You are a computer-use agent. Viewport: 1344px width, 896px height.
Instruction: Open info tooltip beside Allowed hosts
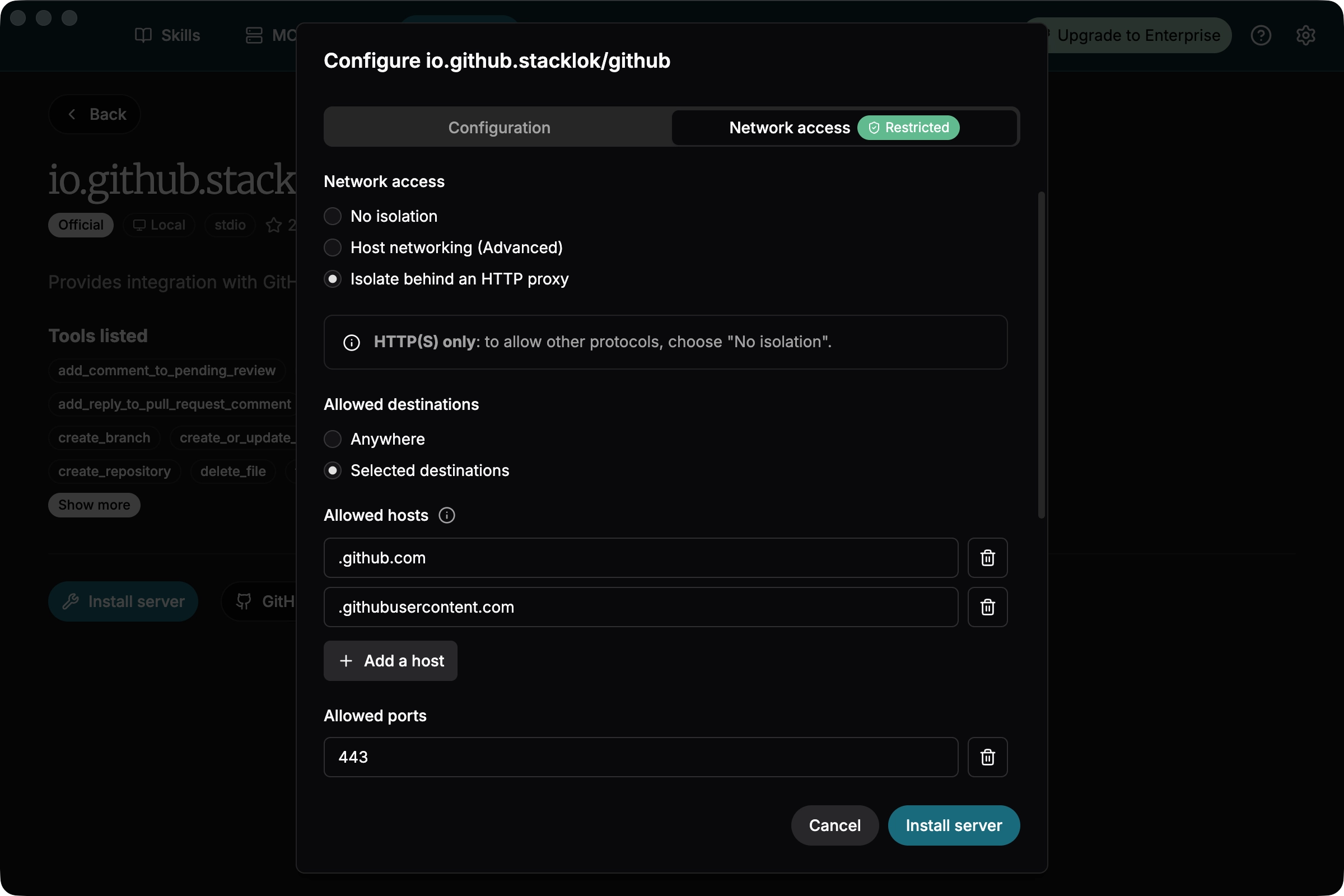pos(447,515)
